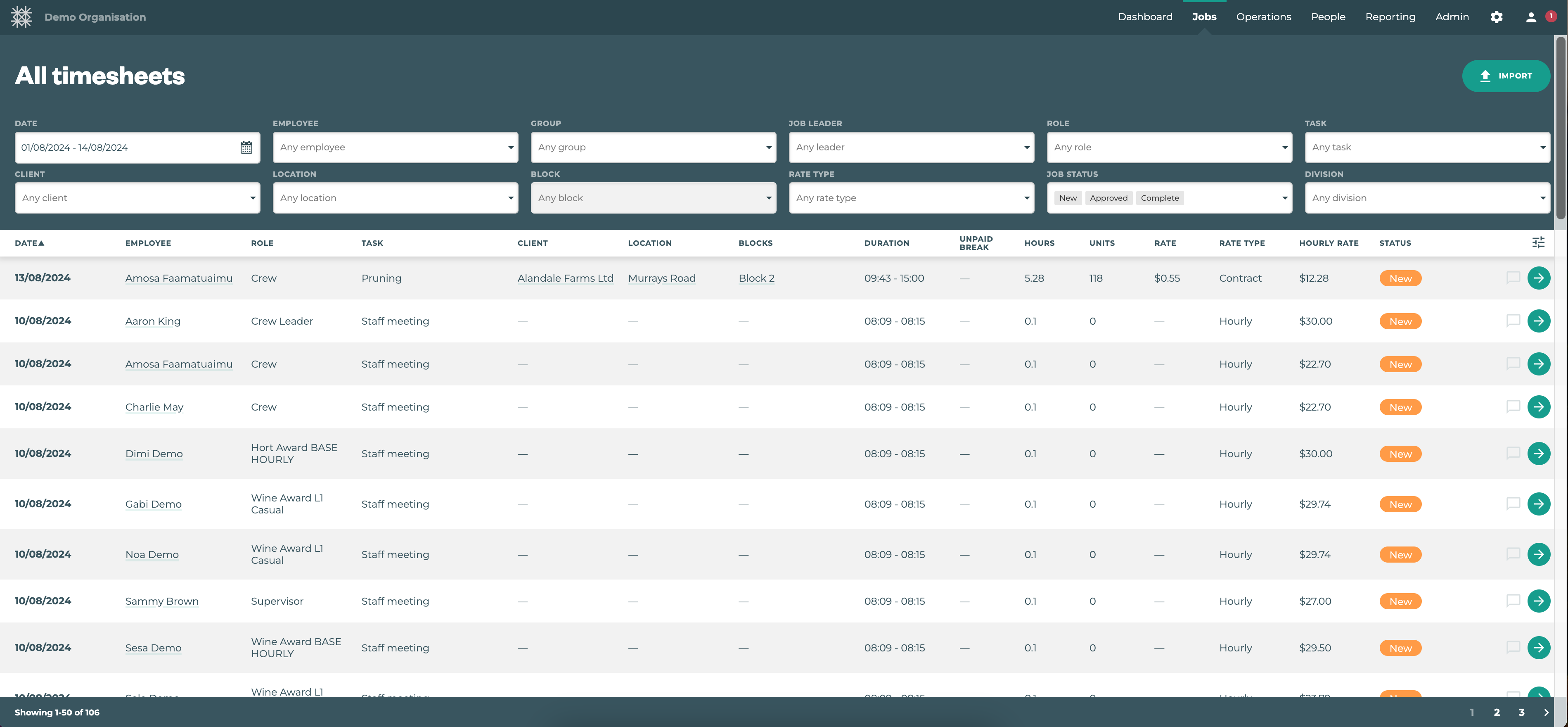Click the snowflake organisation logo
1568x727 pixels.
(x=21, y=17)
